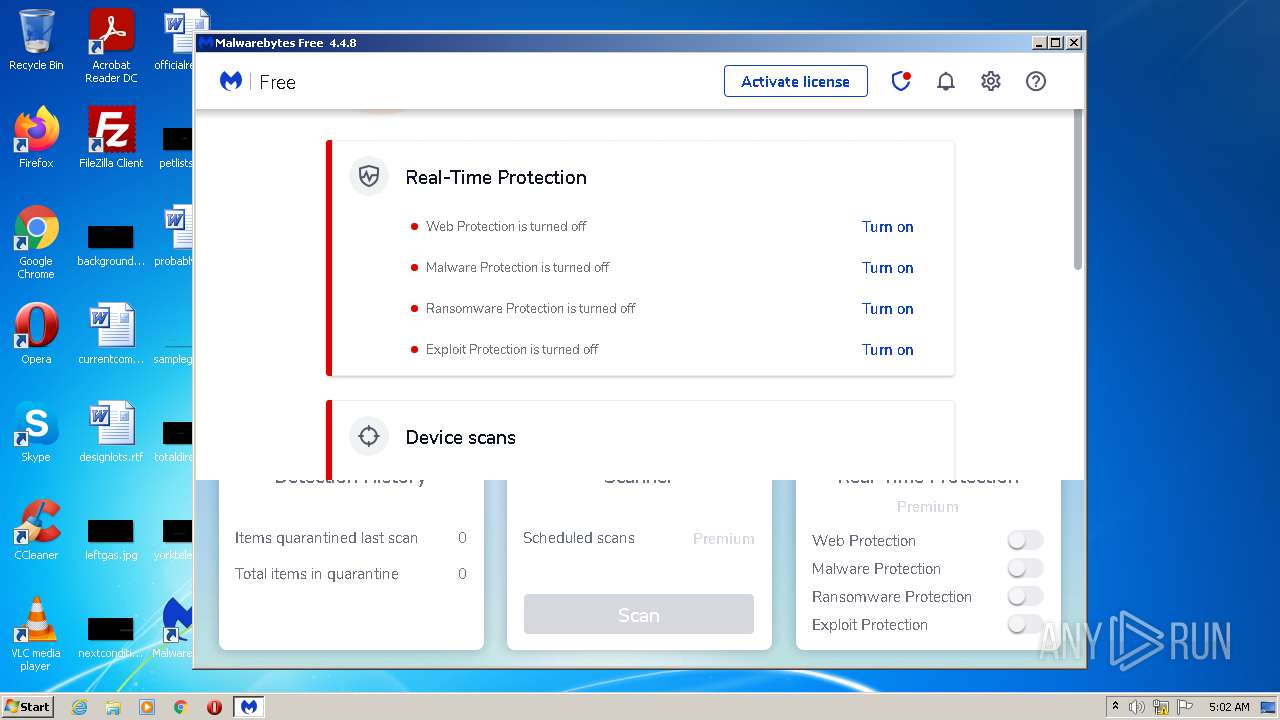Image resolution: width=1280 pixels, height=720 pixels.
Task: Open CCleaner desktop shortcut
Action: pos(36,530)
